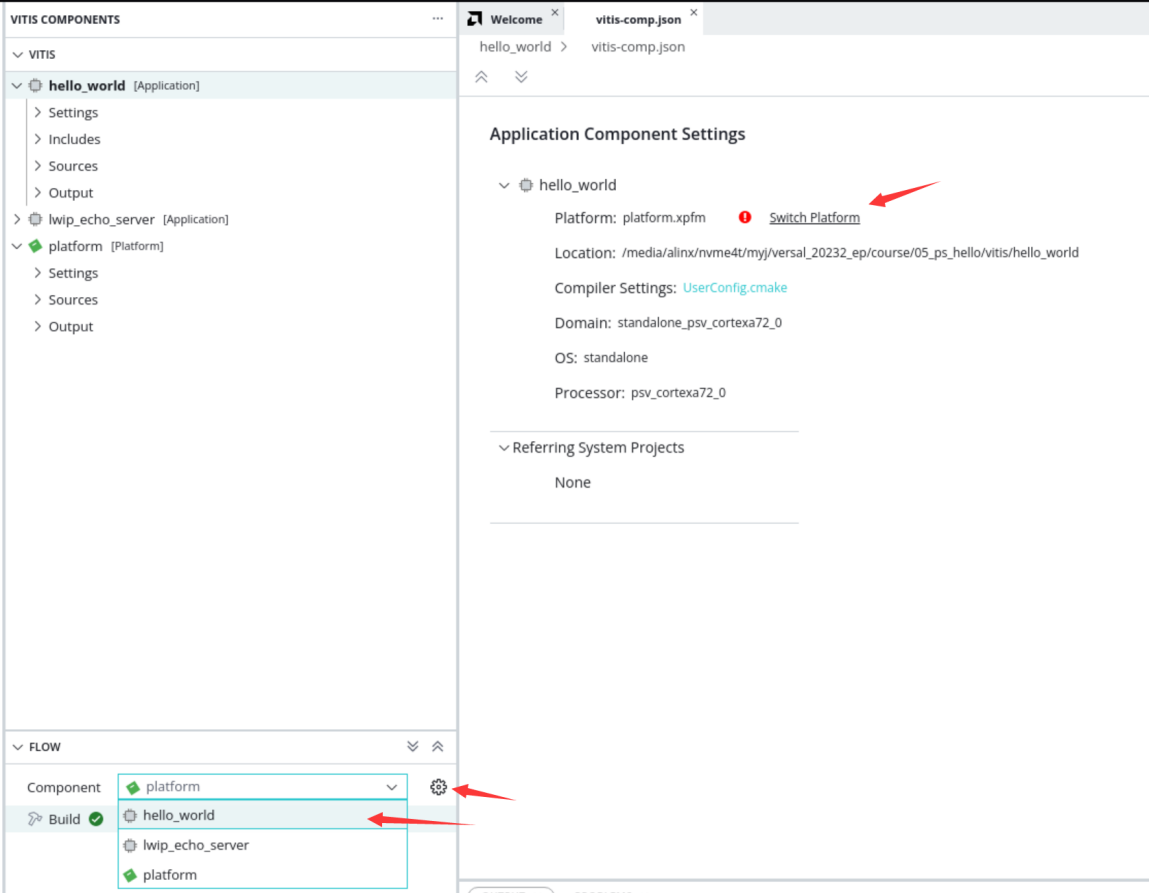The width and height of the screenshot is (1149, 893).
Task: Click the red platform error icon
Action: (x=745, y=217)
